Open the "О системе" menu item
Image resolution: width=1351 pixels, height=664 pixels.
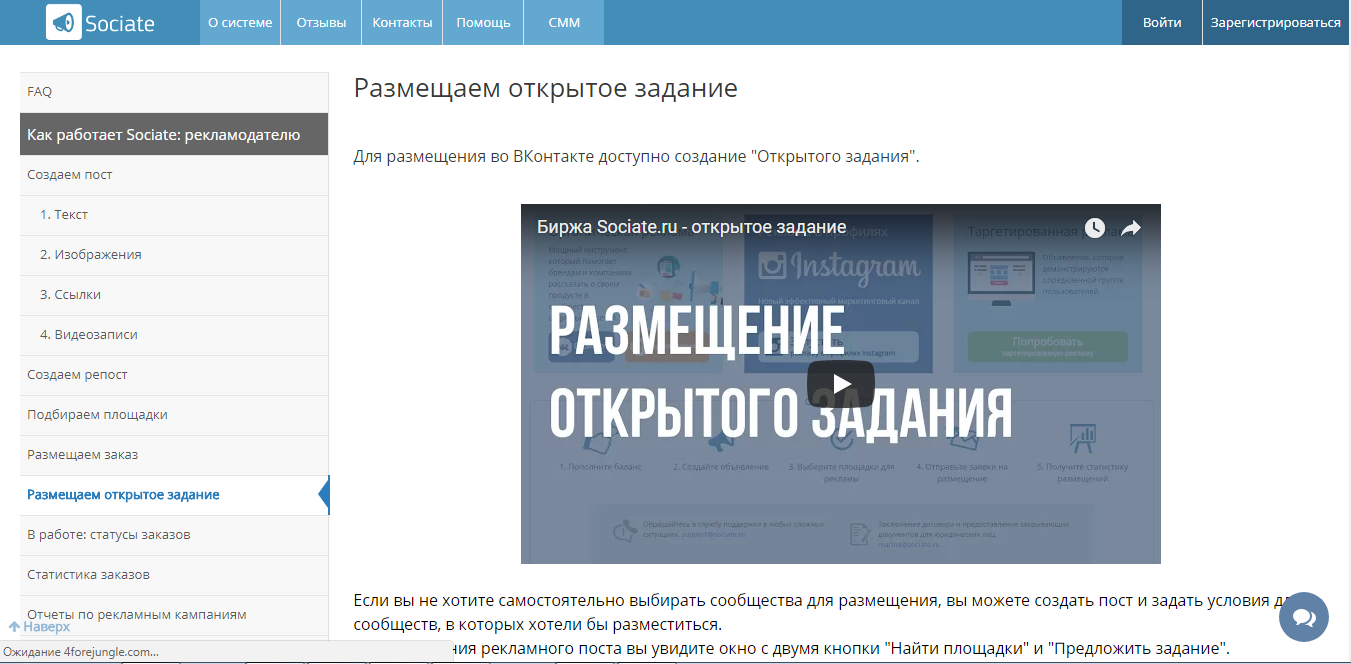coord(240,21)
